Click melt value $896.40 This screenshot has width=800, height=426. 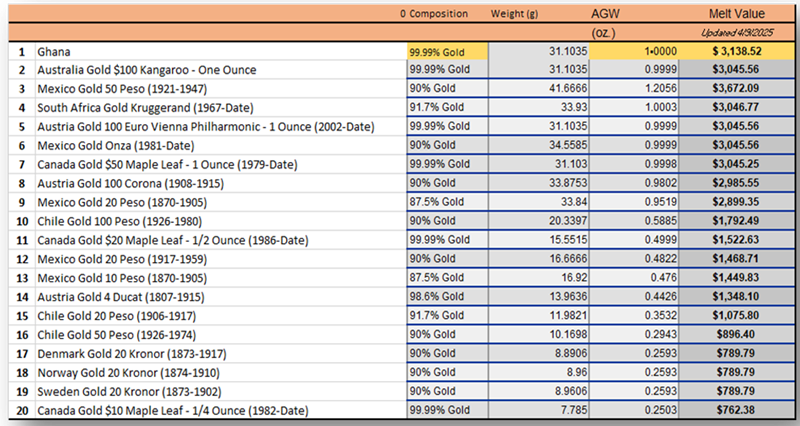[x=737, y=334]
